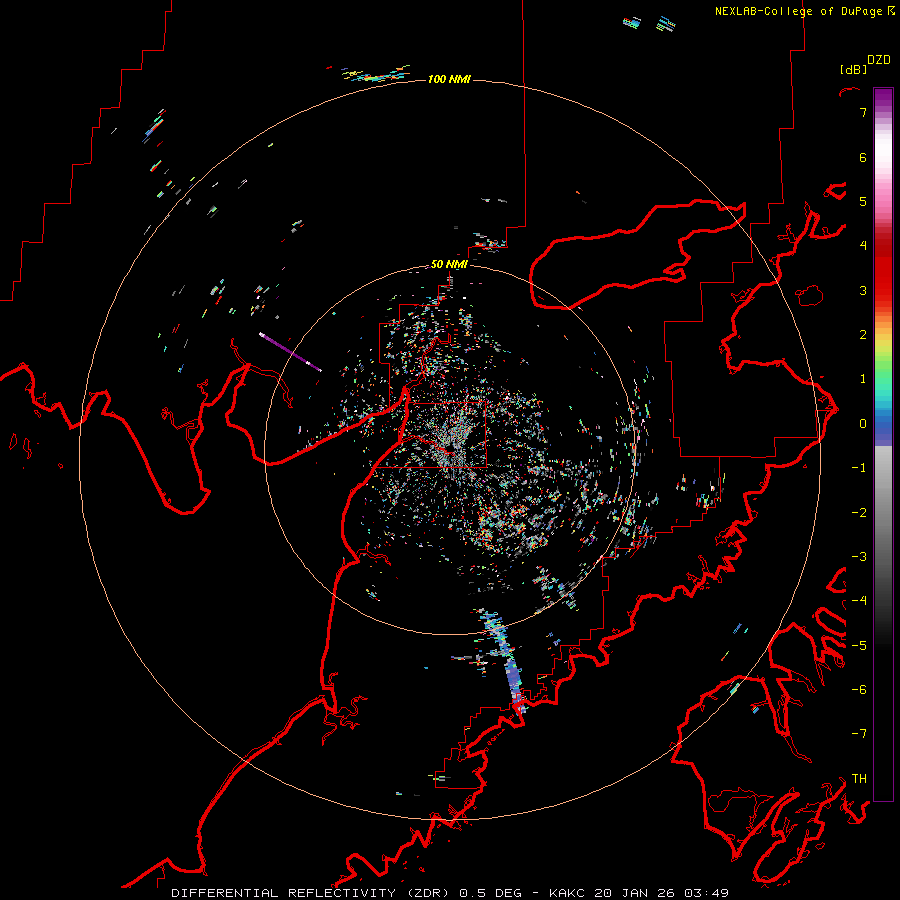Select the 4 value on the color scale
900x900 pixels.
click(863, 246)
